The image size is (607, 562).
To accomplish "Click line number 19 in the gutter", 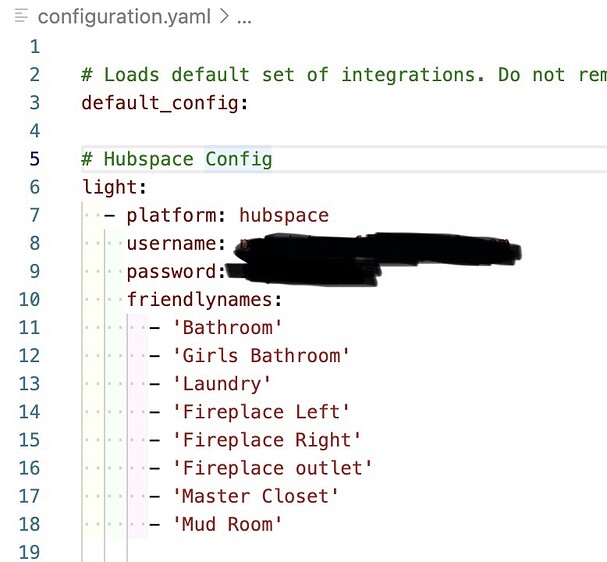I will click(x=29, y=551).
